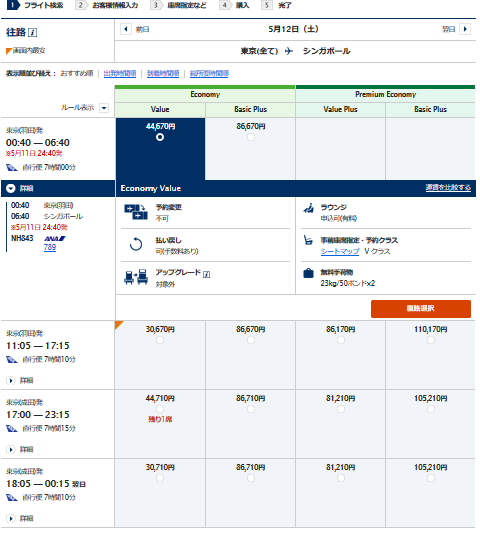Expand details for the 11:05 flight
480x533 pixels.
click(11, 380)
